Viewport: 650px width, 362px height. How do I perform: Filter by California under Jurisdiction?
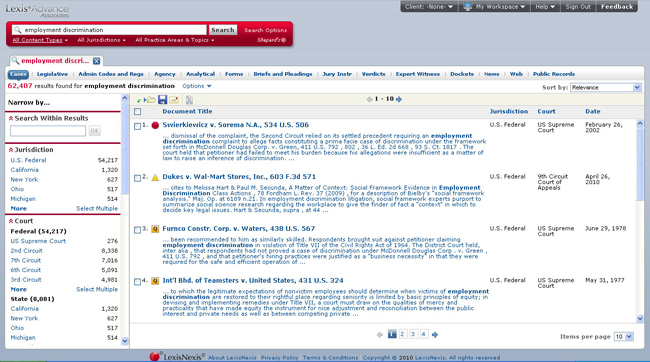(x=24, y=170)
